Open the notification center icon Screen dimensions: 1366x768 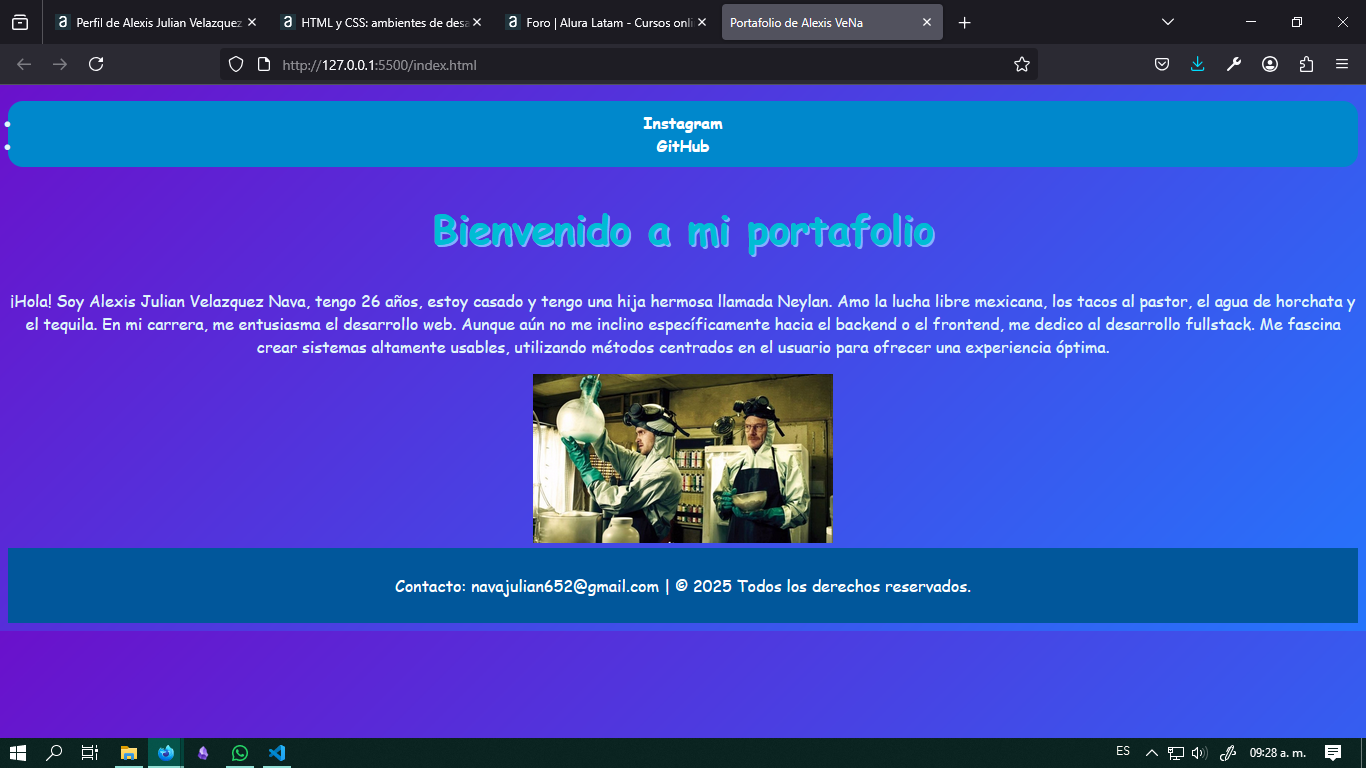point(1333,753)
